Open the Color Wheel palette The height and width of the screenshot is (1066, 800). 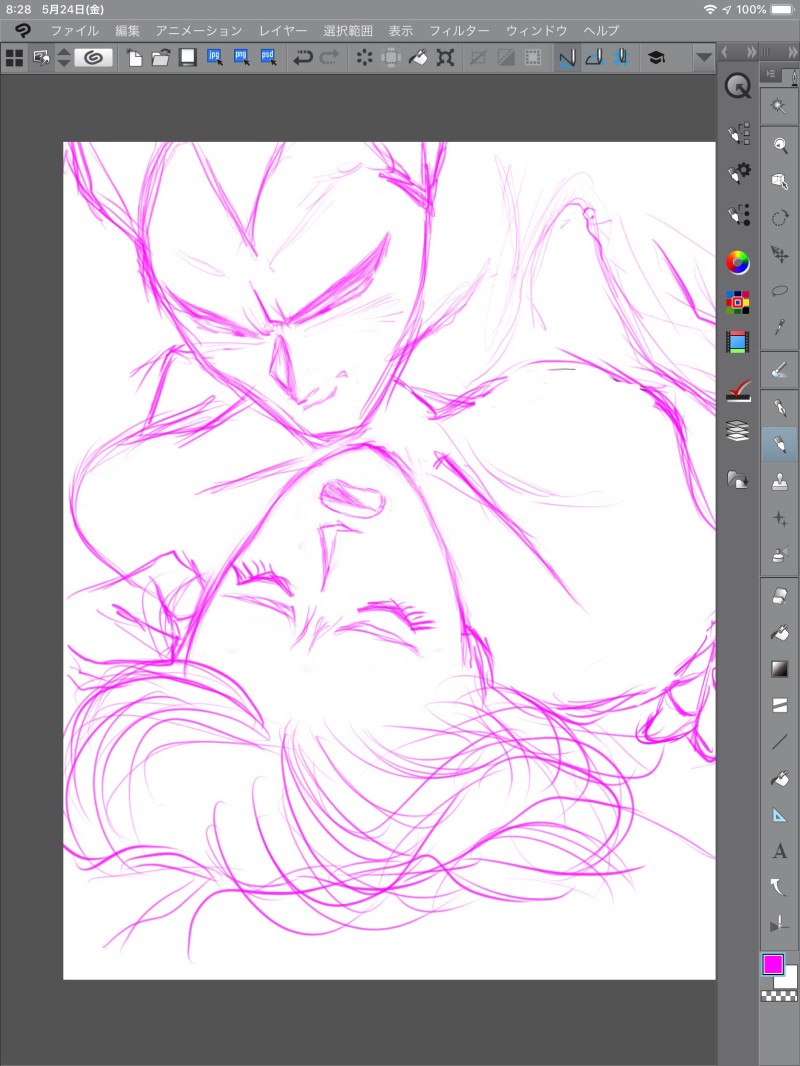(737, 262)
